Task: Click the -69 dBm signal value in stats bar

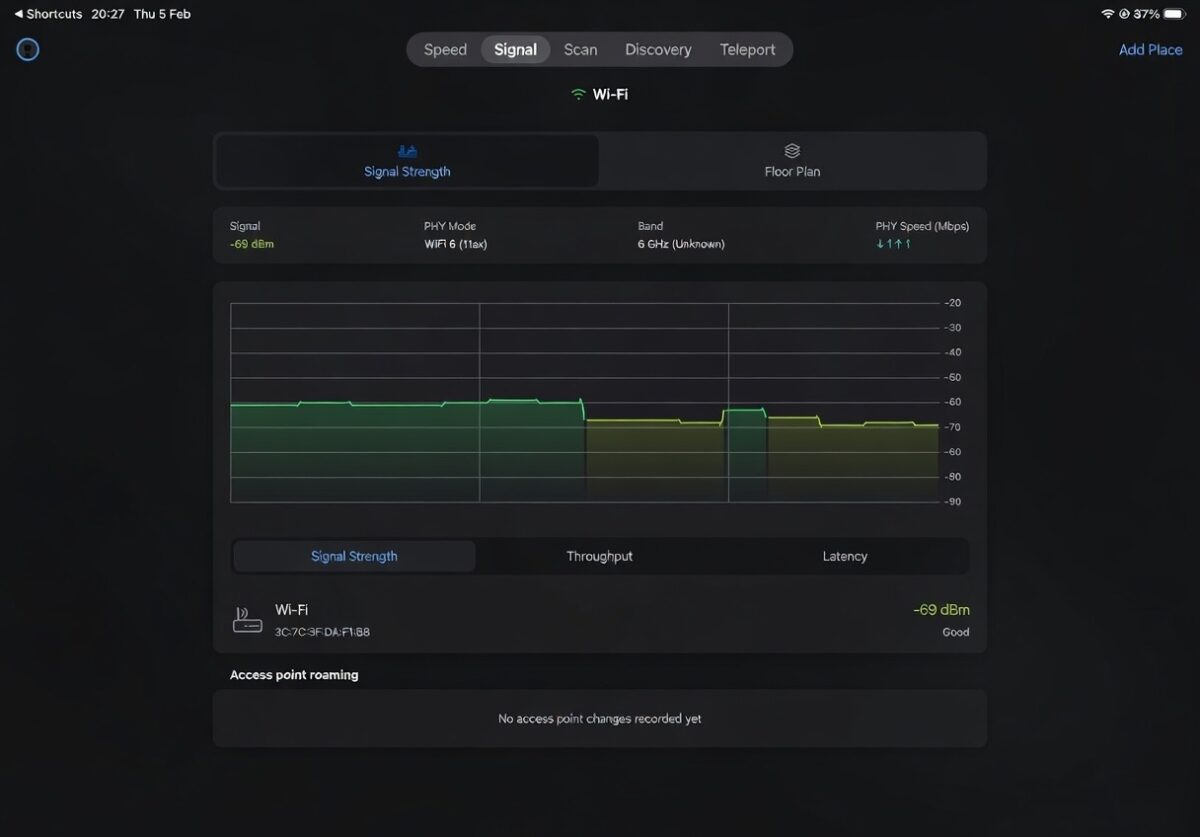Action: 252,244
